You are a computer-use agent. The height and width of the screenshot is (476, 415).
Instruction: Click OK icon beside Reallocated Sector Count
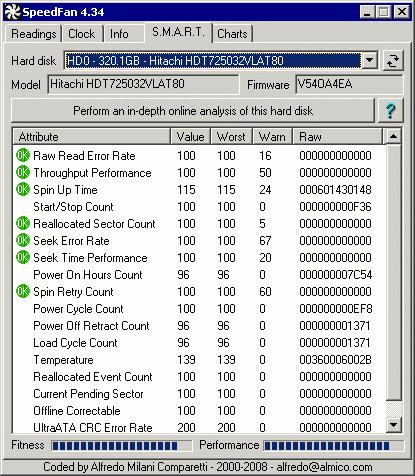[23, 223]
